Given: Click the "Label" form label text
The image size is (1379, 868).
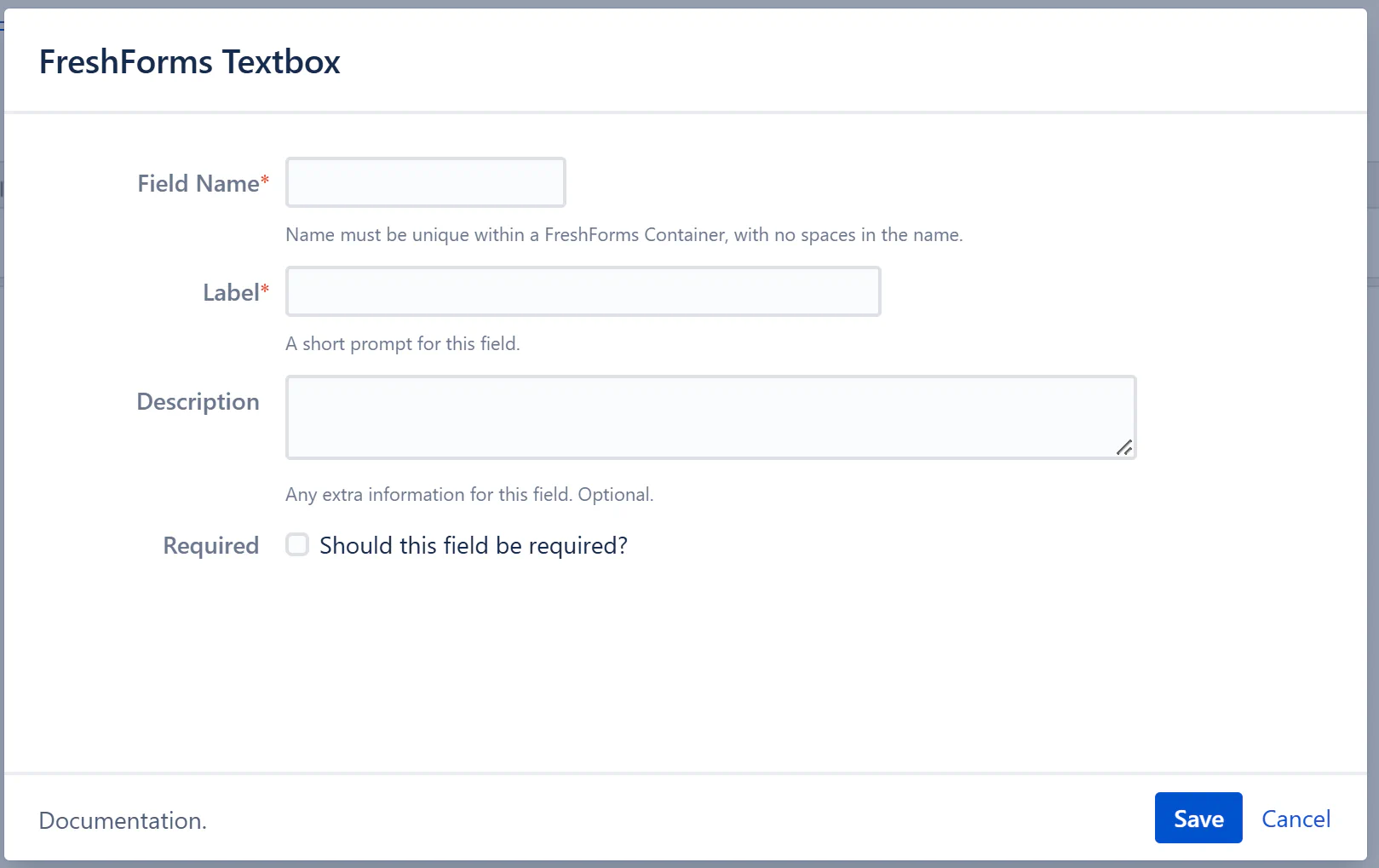Looking at the screenshot, I should tap(230, 293).
